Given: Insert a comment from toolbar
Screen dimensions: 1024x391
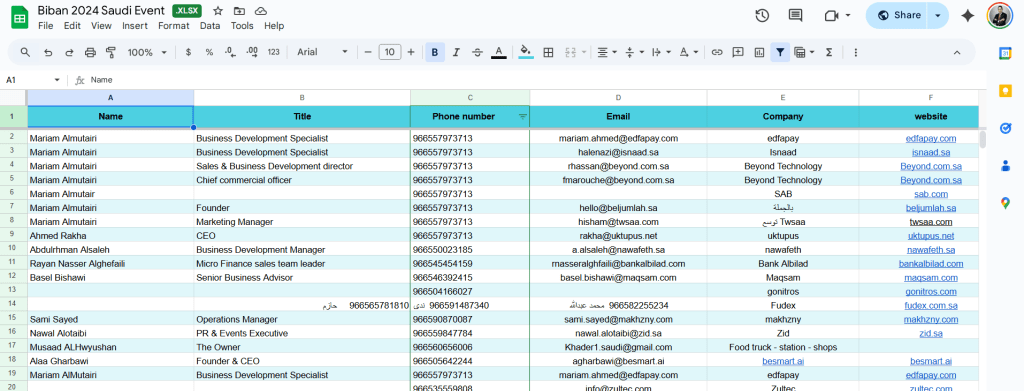Looking at the screenshot, I should click(x=738, y=52).
